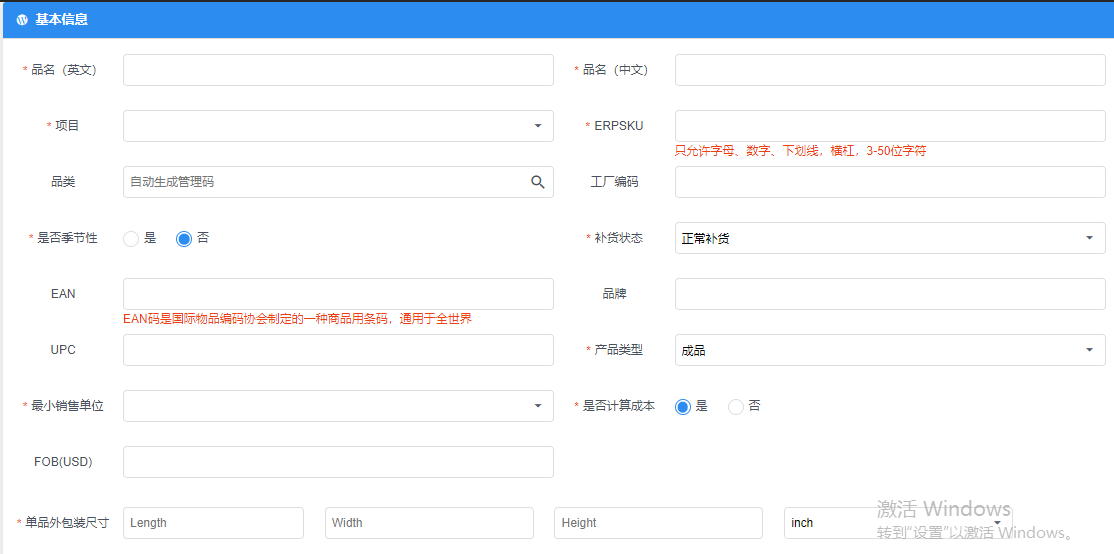Click the Length input field
The height and width of the screenshot is (554, 1114).
click(x=213, y=523)
